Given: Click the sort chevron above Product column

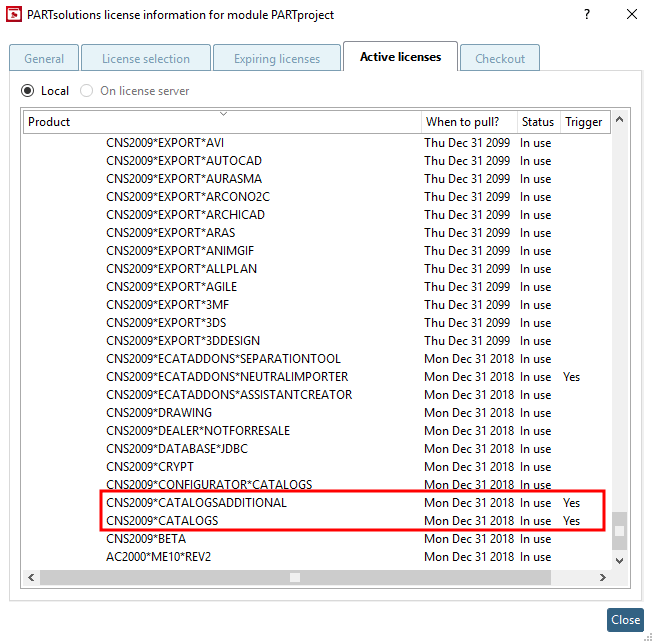Looking at the screenshot, I should click(x=224, y=113).
